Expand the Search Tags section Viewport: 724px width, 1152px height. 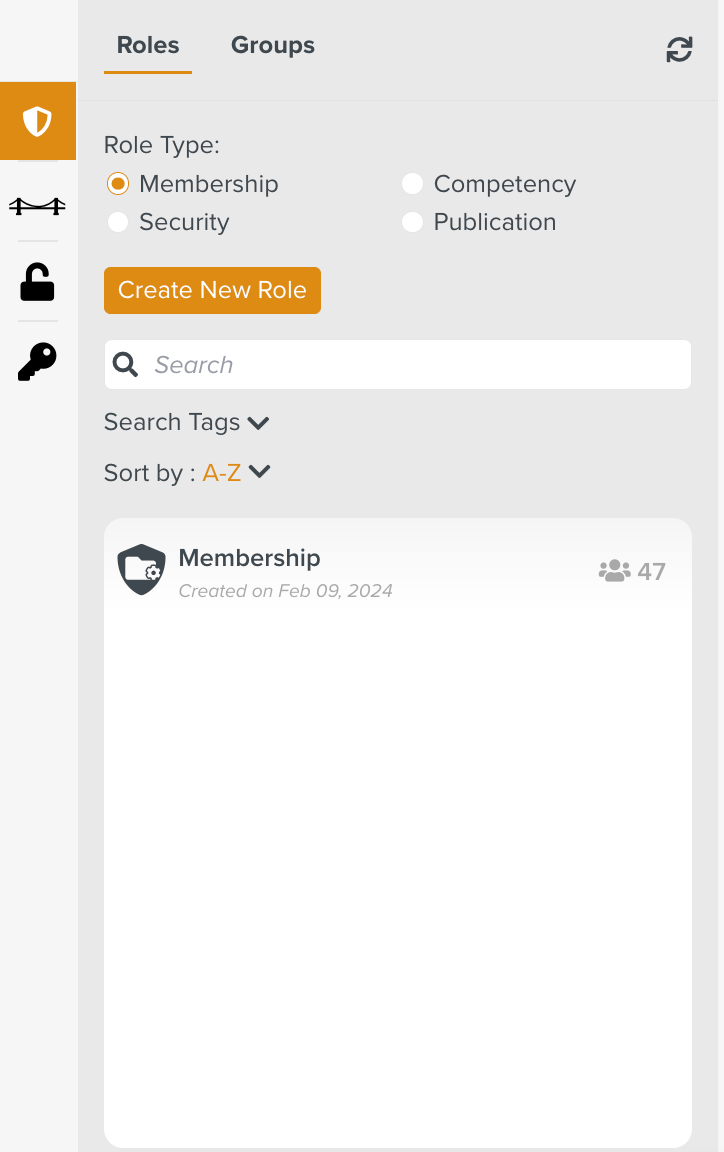point(187,422)
